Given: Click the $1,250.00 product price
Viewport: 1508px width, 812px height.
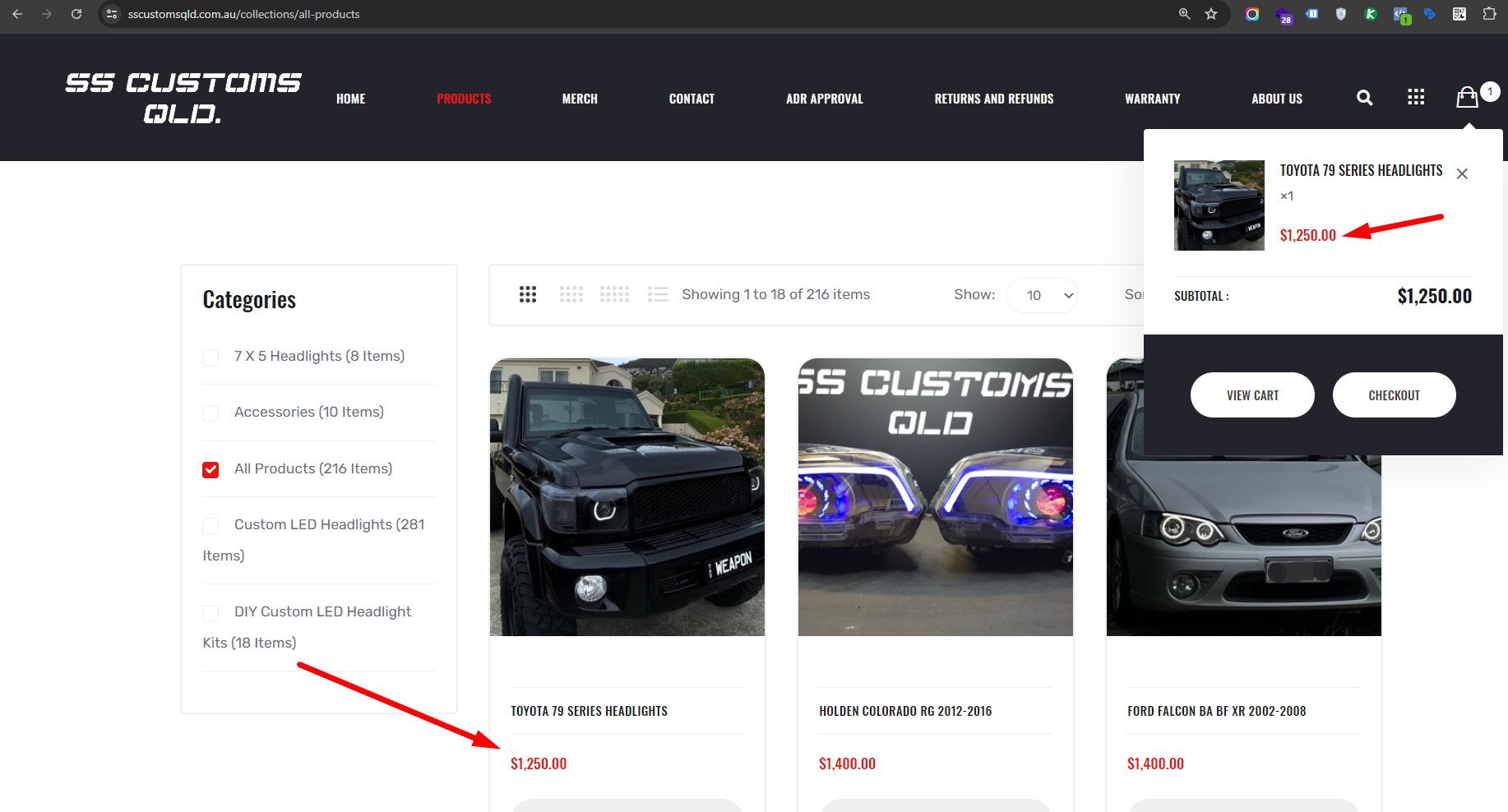Looking at the screenshot, I should click(x=539, y=764).
